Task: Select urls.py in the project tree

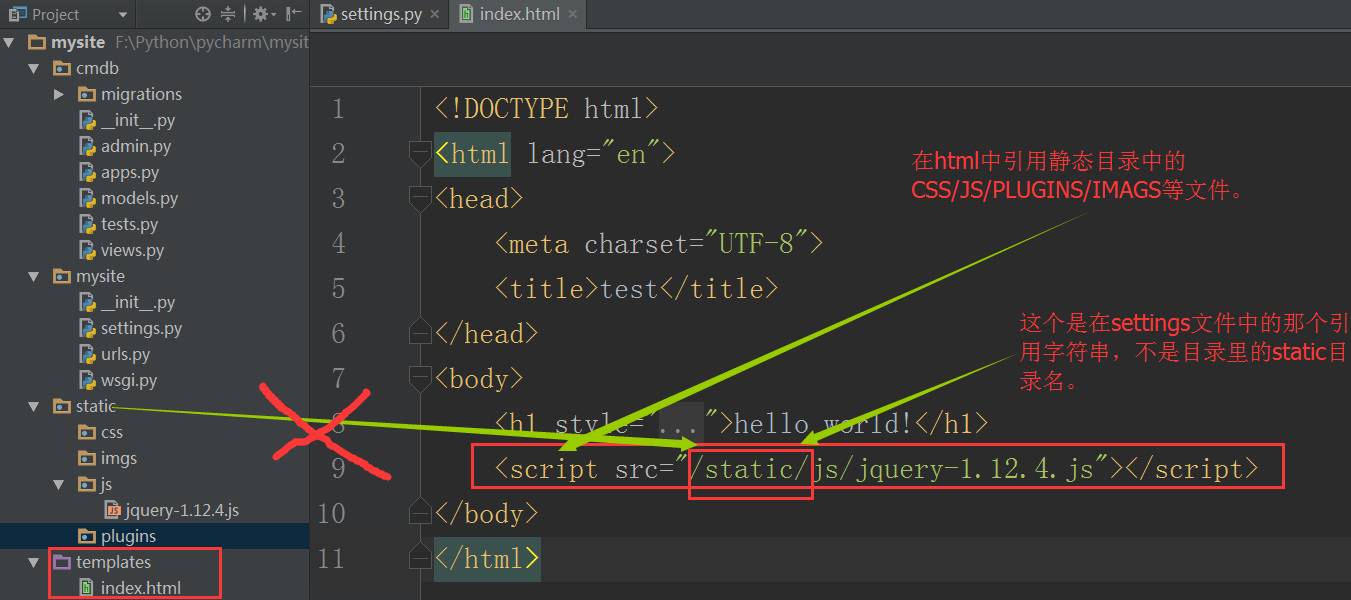Action: coord(125,354)
